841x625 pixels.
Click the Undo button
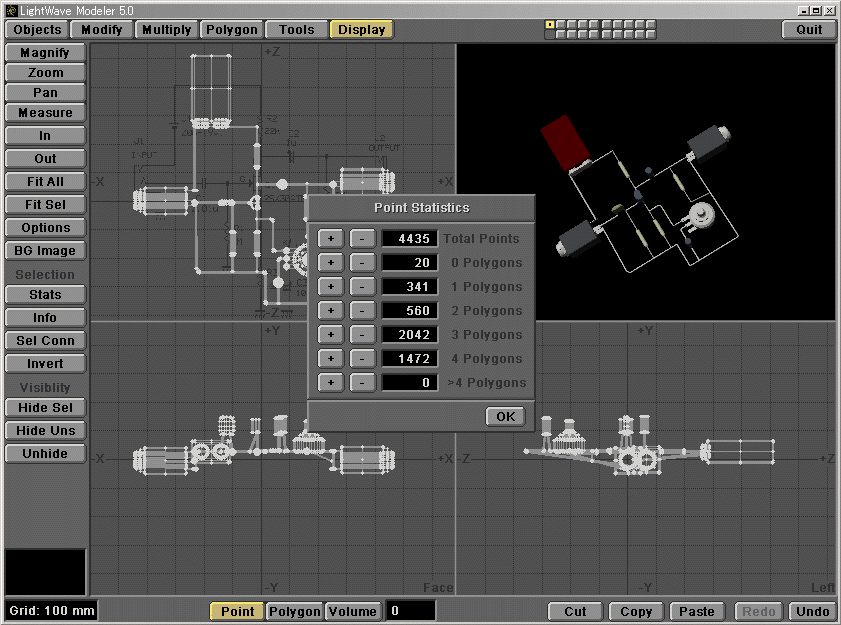point(813,611)
